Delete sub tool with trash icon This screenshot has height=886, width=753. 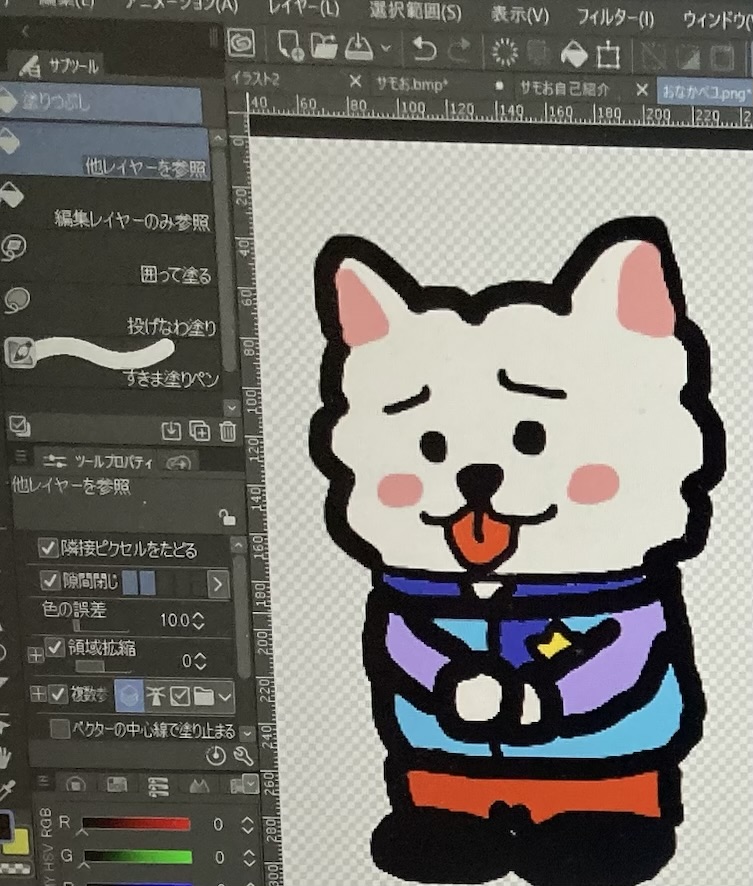[228, 431]
